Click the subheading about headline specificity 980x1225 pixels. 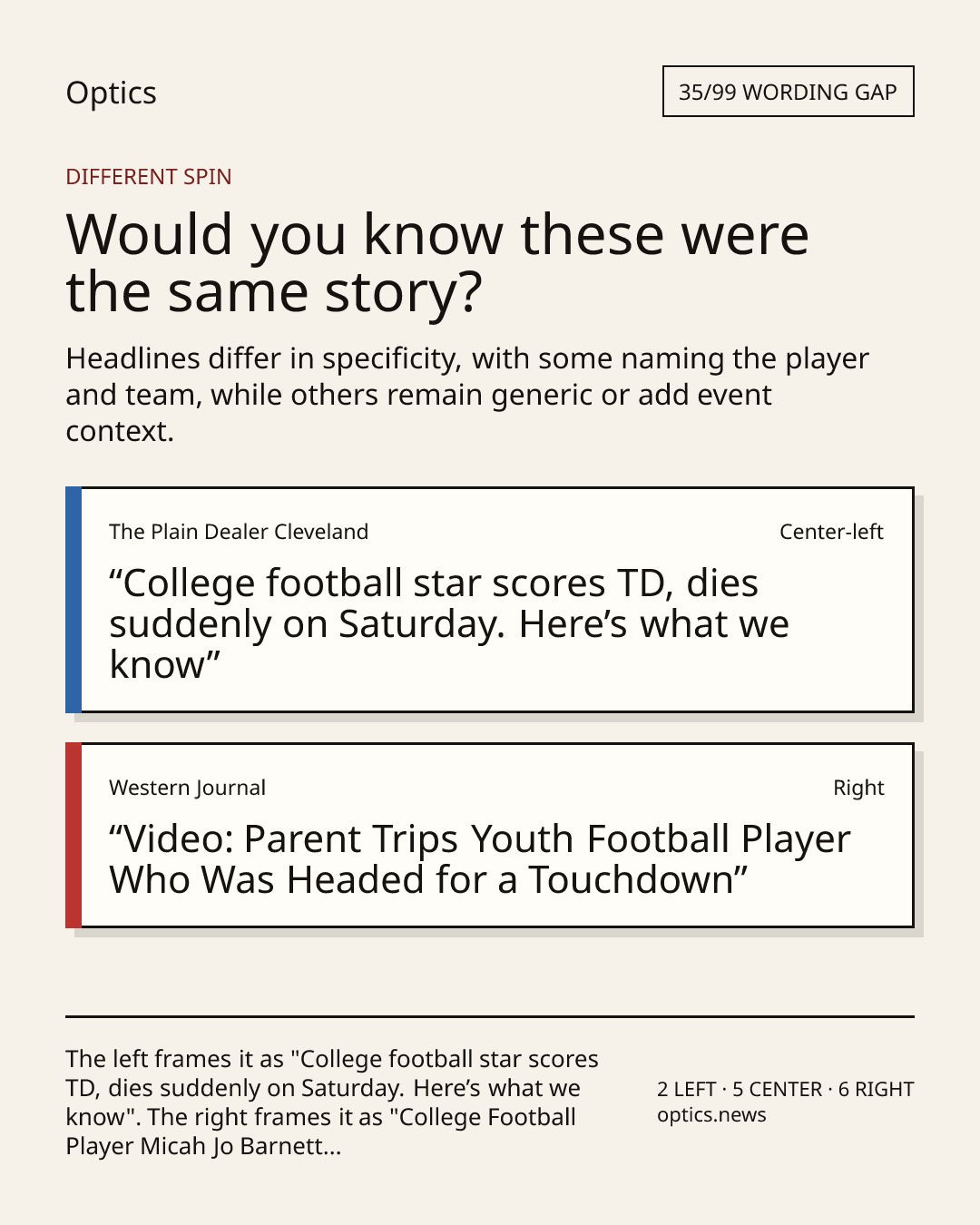[467, 394]
